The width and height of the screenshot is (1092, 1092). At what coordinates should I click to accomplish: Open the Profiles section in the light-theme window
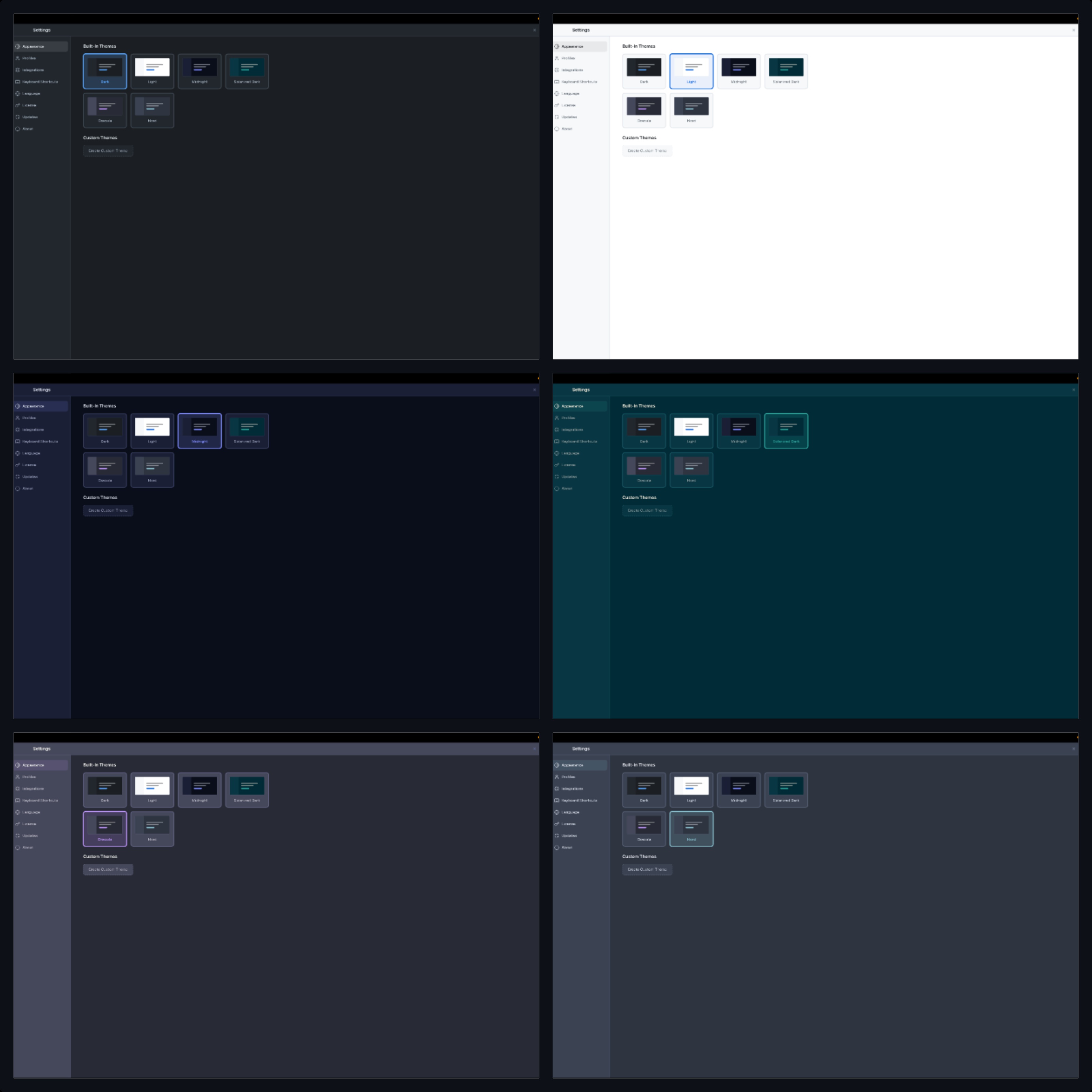point(580,58)
